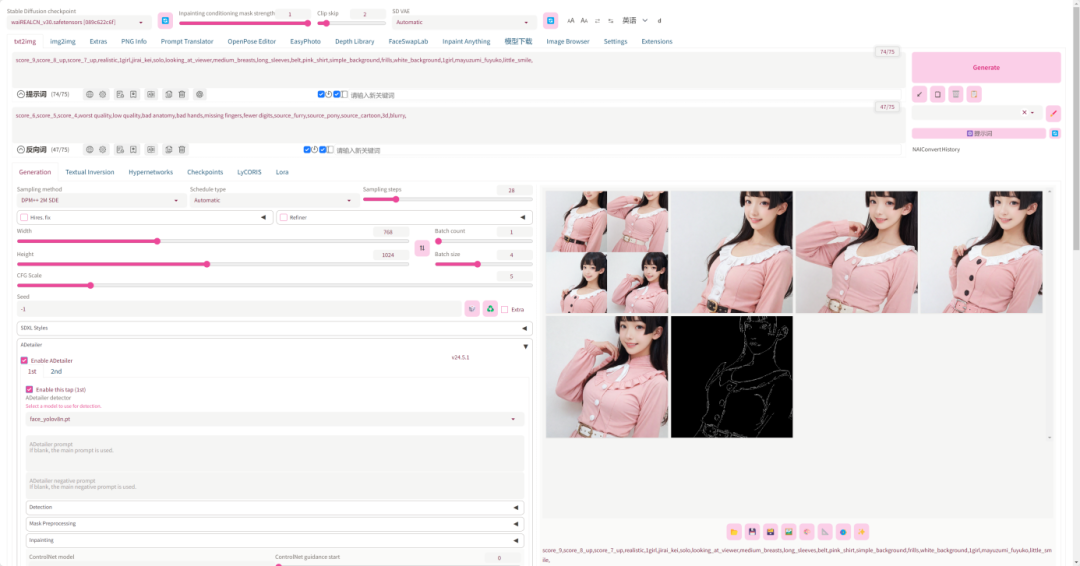The width and height of the screenshot is (1080, 566).
Task: Apply selected styles with clipboard icon
Action: [x=974, y=94]
